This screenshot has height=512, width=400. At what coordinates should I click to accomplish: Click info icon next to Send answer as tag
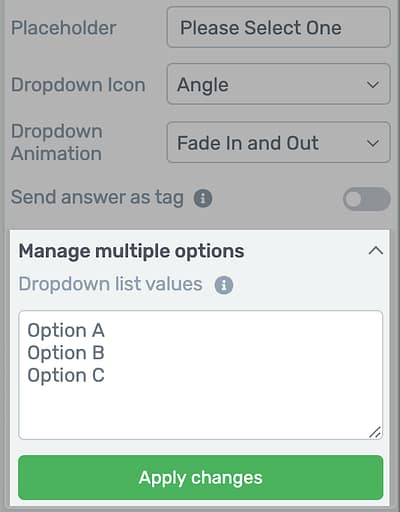[x=203, y=198]
